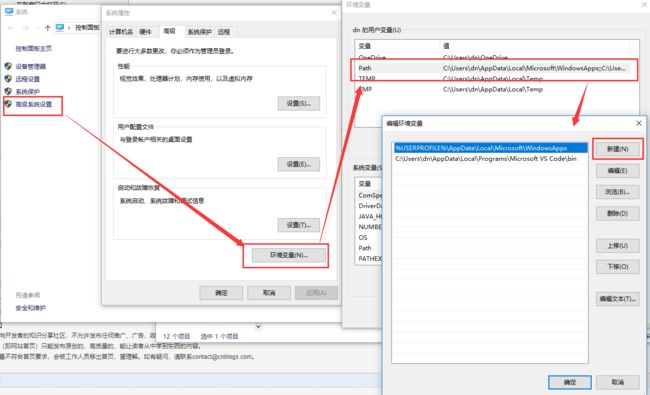Confirm 系统属性 dialog with 确定
This screenshot has width=650, height=395.
(x=221, y=293)
